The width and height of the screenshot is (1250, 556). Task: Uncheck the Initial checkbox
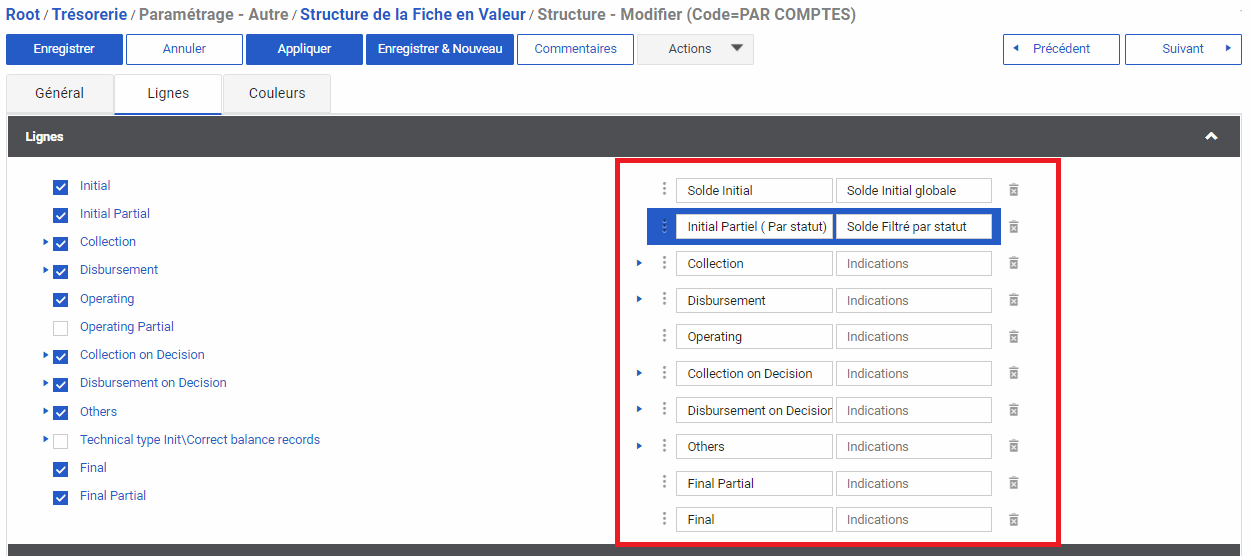61,187
